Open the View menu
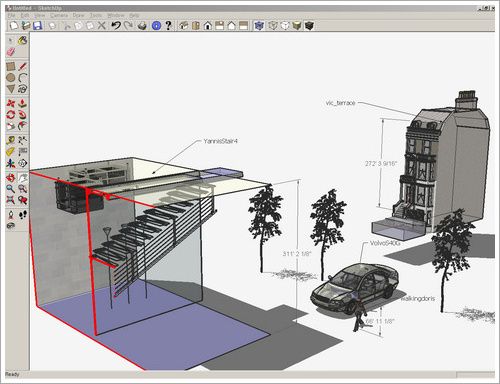500x384 pixels. [40, 15]
